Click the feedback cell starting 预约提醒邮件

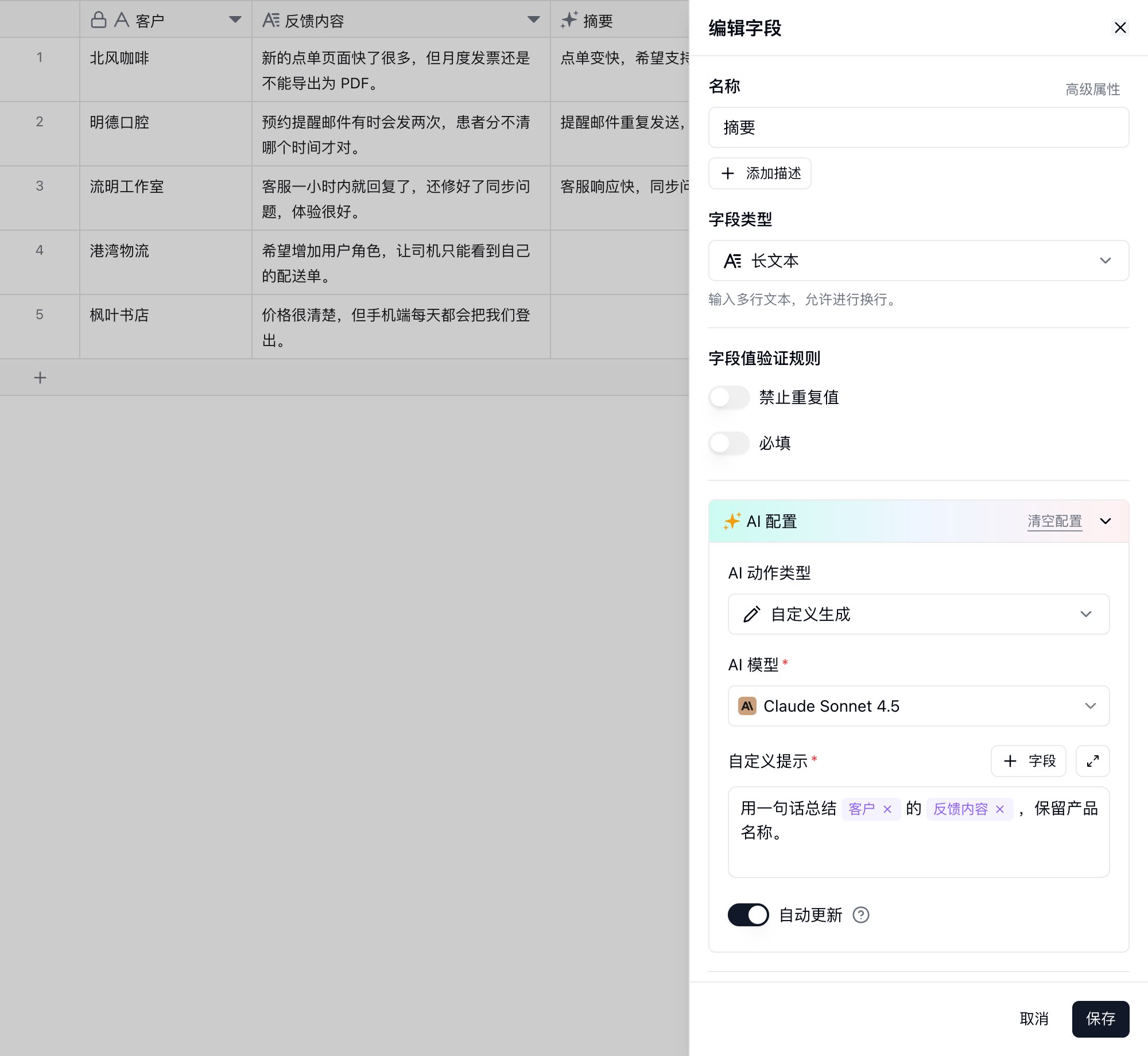(401, 134)
